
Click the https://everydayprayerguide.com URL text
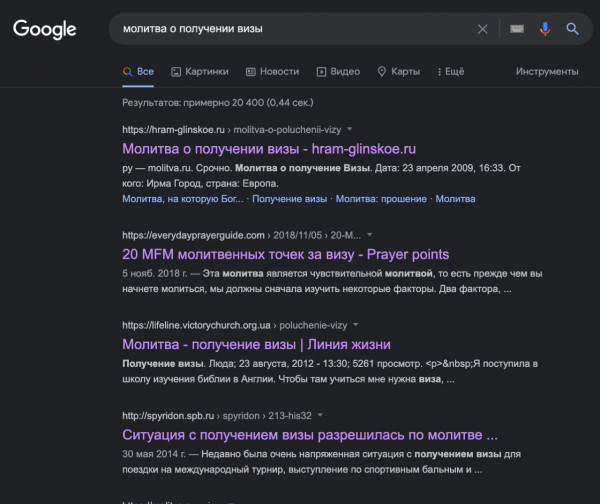(x=193, y=235)
